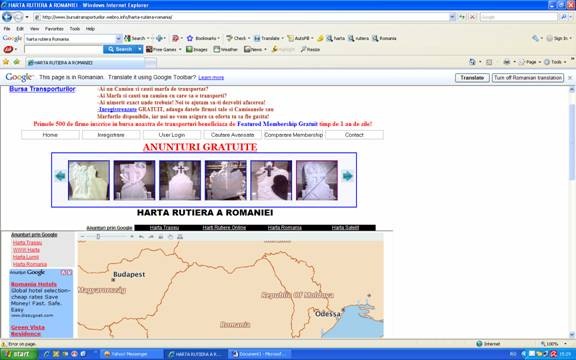Click the wrench settings icon on the Google toolbar
This screenshot has height=360, width=576.
coord(535,38)
